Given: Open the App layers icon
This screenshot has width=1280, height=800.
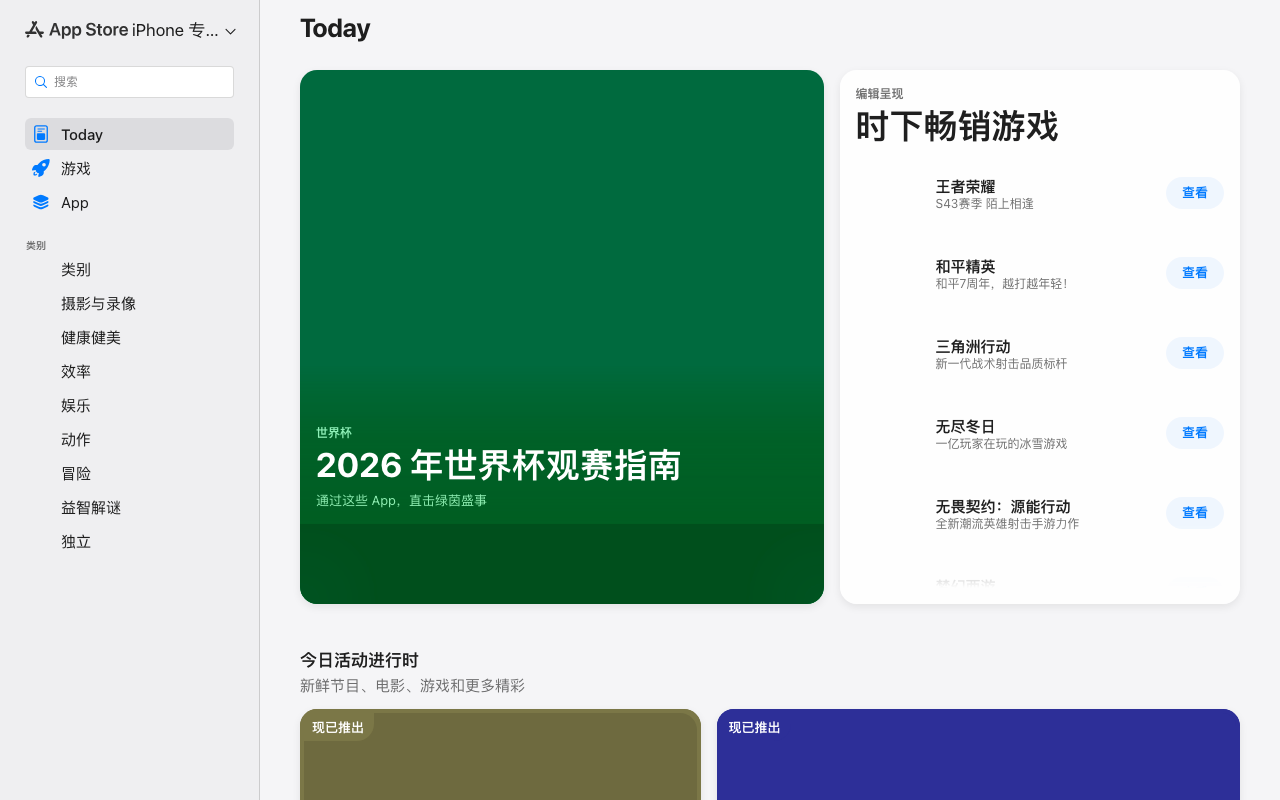Looking at the screenshot, I should point(41,202).
